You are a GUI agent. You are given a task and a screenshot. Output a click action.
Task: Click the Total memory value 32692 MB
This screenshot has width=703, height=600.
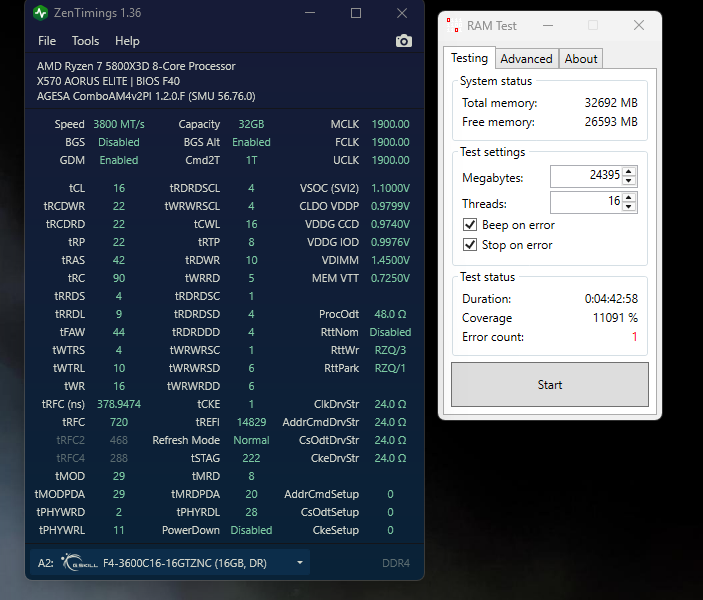pyautogui.click(x=611, y=102)
